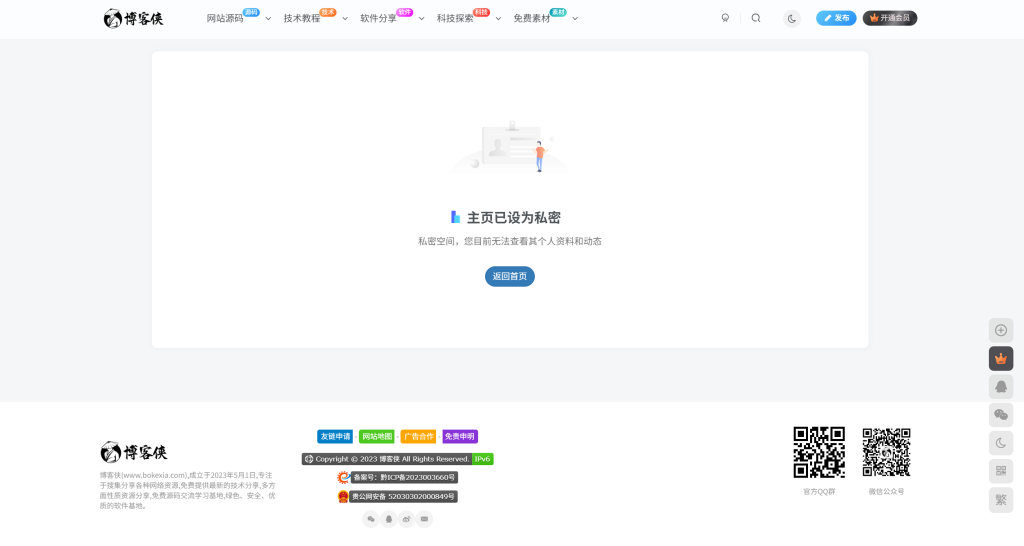This screenshot has height=546, width=1024.
Task: Open the 科技探索 menu item
Action: [455, 19]
